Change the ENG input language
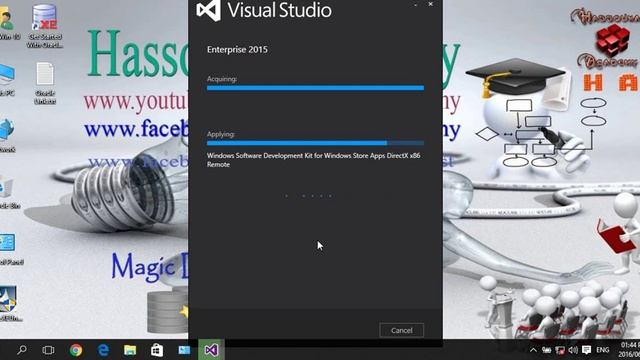Image resolution: width=640 pixels, height=360 pixels. 602,350
